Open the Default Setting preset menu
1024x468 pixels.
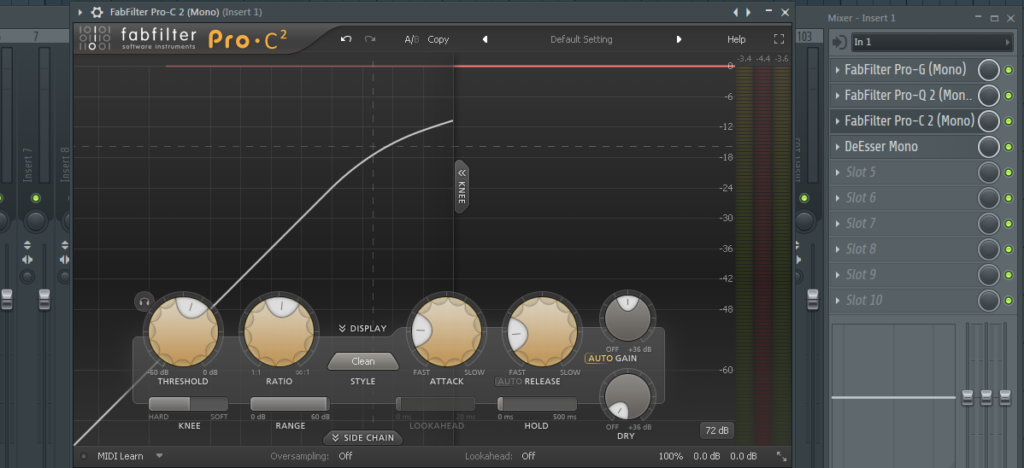pyautogui.click(x=581, y=39)
